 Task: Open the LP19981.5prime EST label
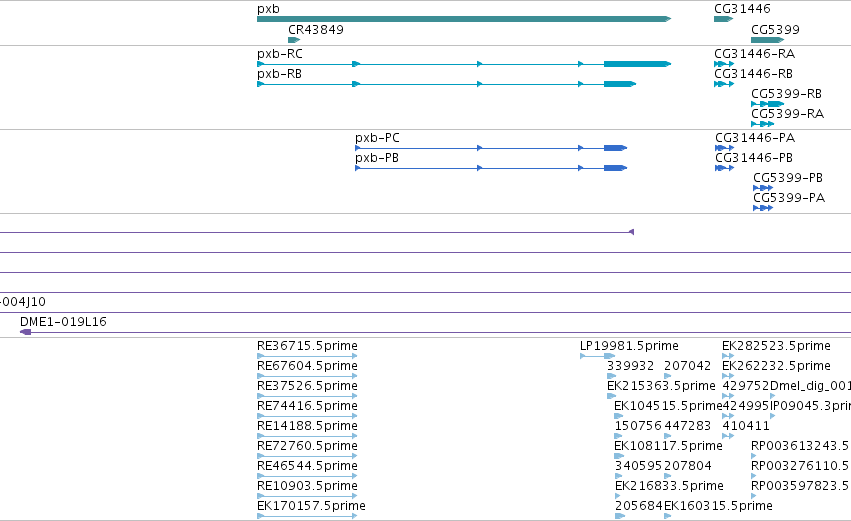pyautogui.click(x=629, y=346)
